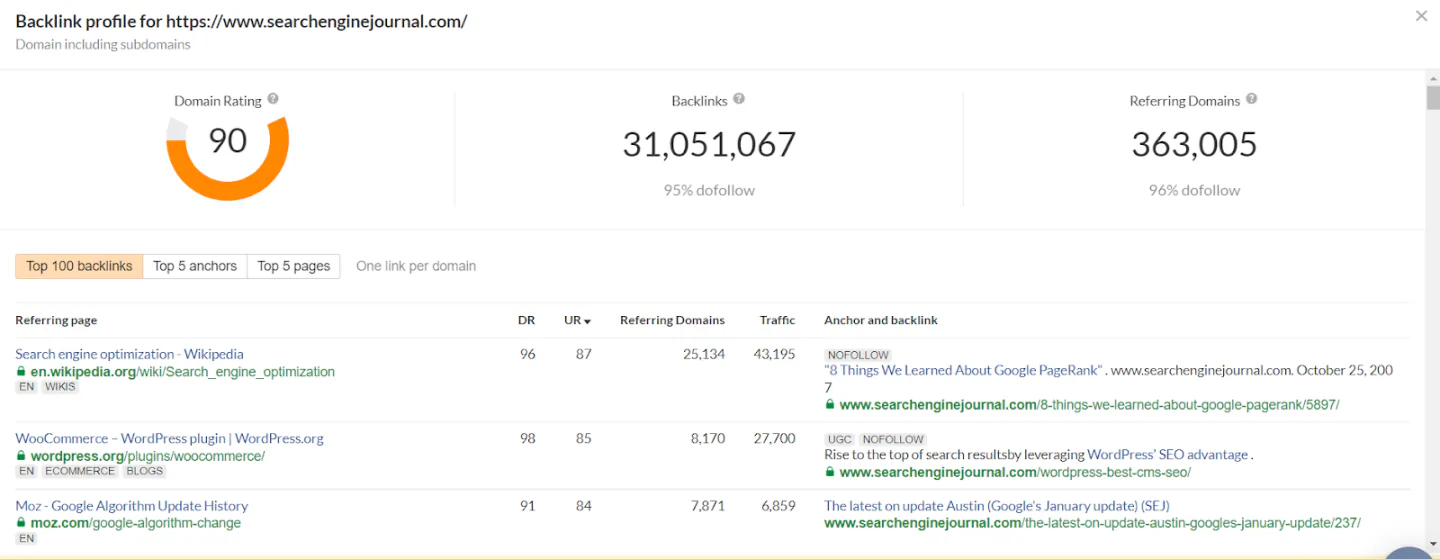Click the vertical scrollbar thumb
Viewport: 1440px width, 559px height.
[1432, 99]
